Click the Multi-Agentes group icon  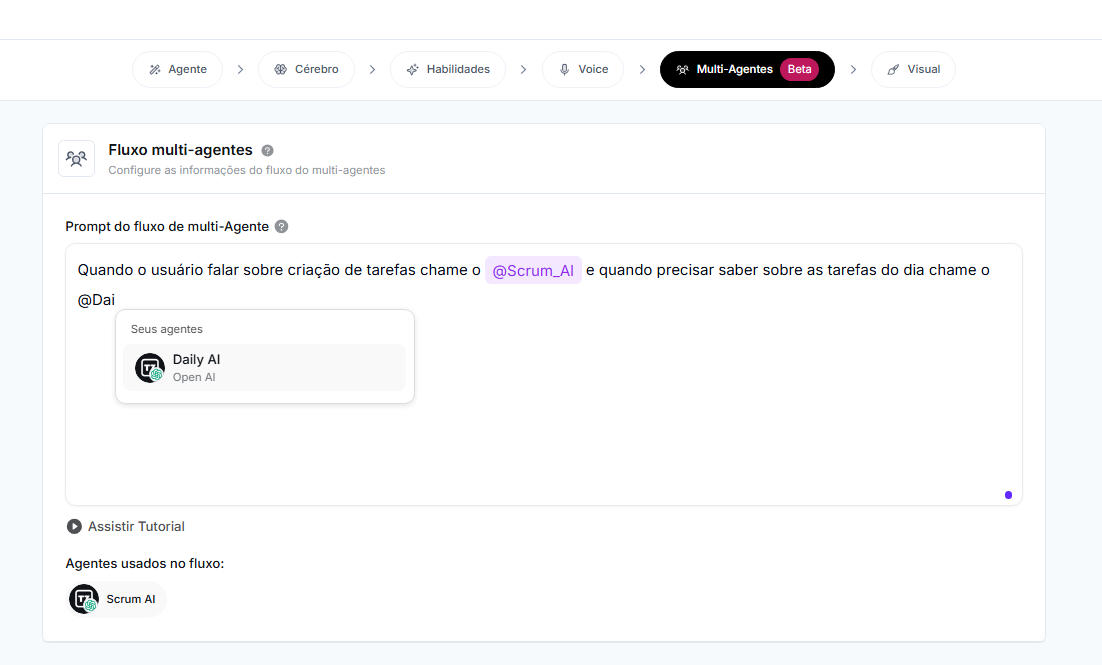(683, 69)
